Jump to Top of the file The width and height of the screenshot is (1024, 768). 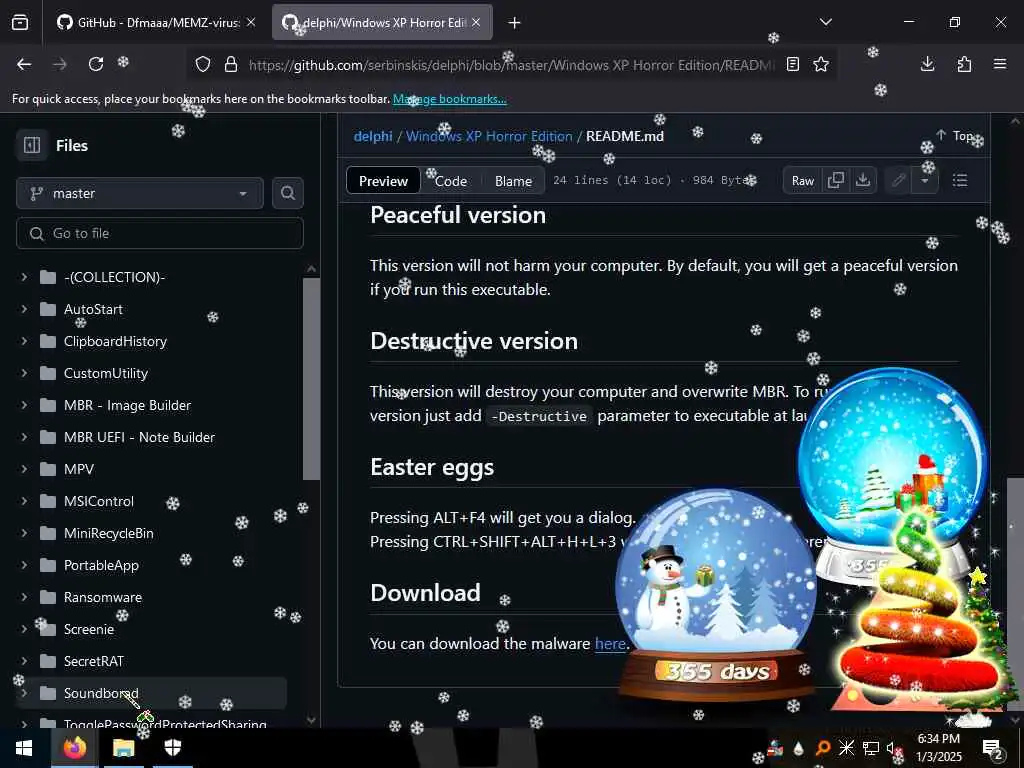point(956,135)
